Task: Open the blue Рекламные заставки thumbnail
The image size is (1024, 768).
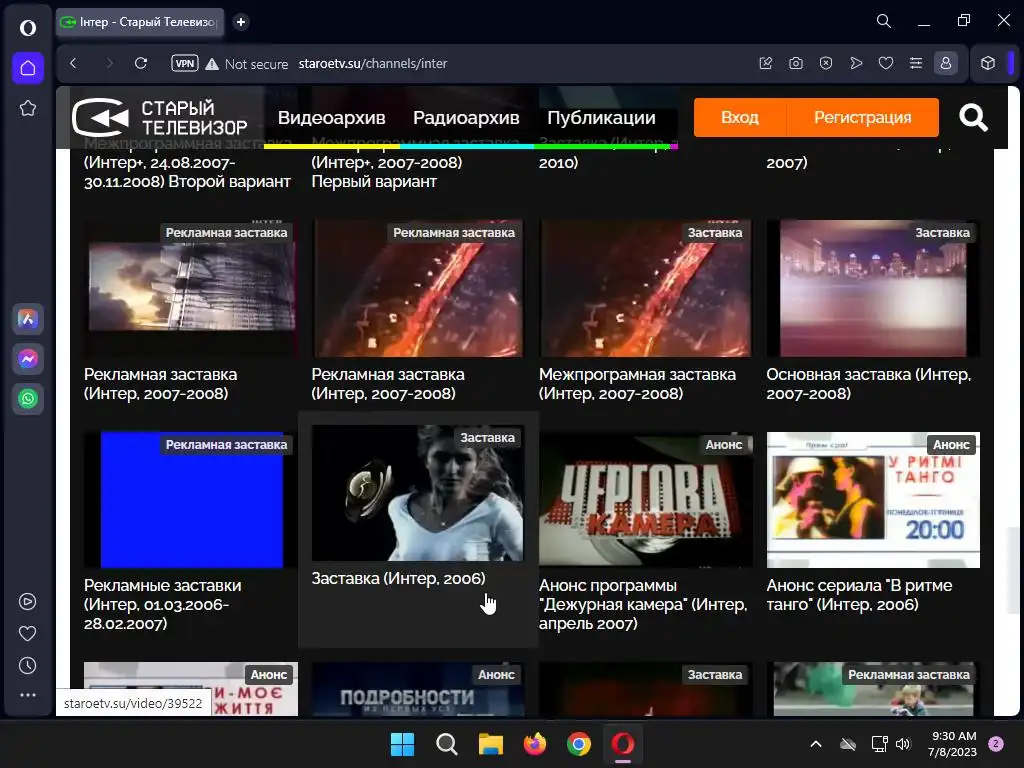Action: [x=191, y=500]
